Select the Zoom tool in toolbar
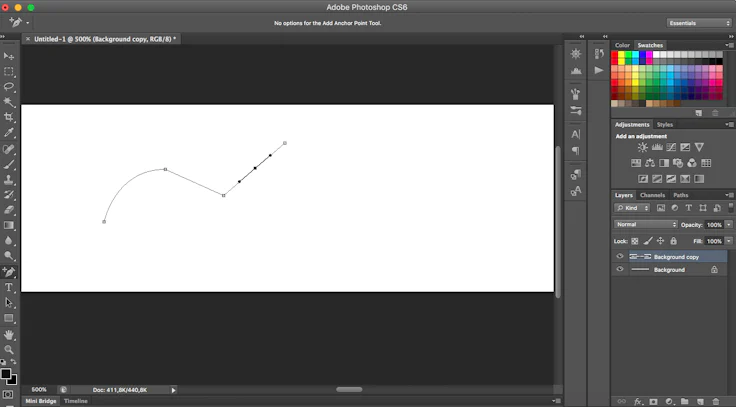Image resolution: width=736 pixels, height=407 pixels. point(8,350)
